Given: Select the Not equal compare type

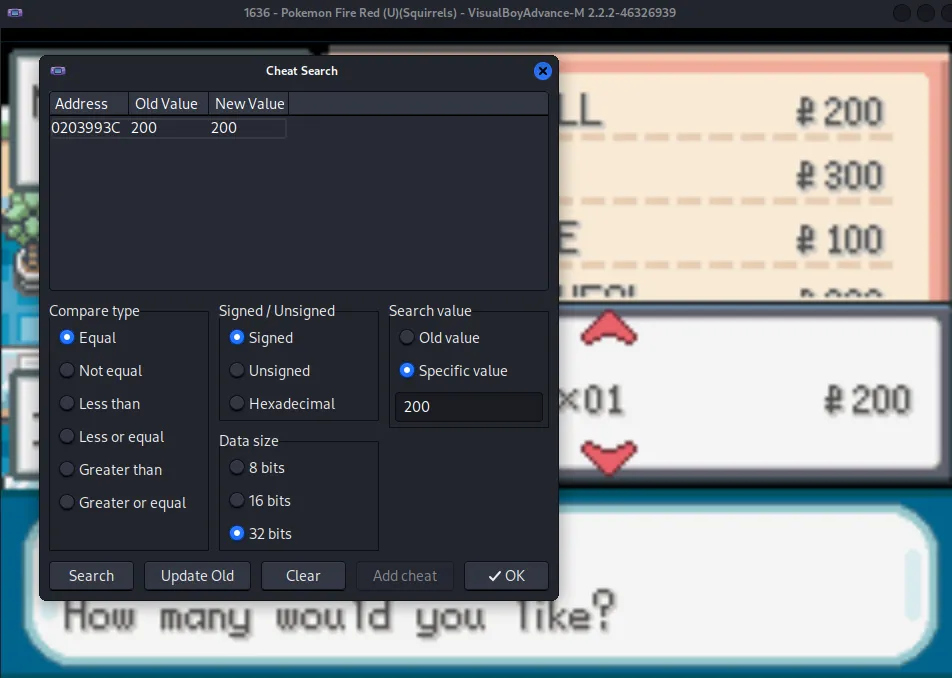Looking at the screenshot, I should coord(67,371).
